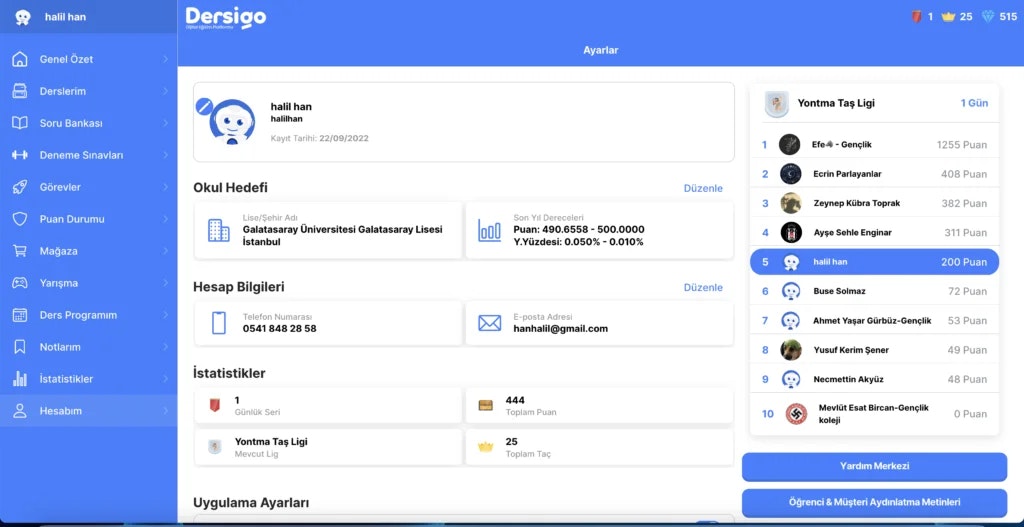This screenshot has height=527, width=1024.
Task: Click Yusuf Kerim Şener in leaderboard
Action: pos(874,350)
